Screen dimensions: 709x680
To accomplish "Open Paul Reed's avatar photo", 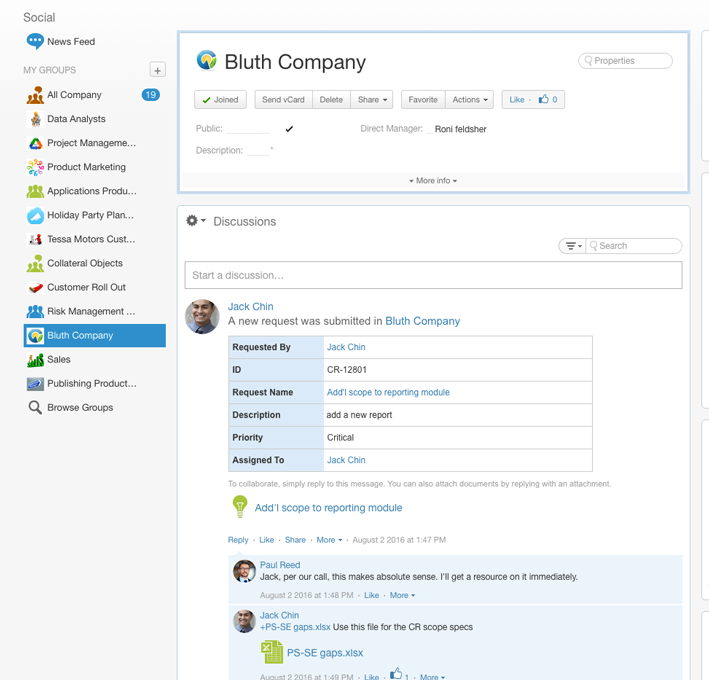I will pos(244,571).
